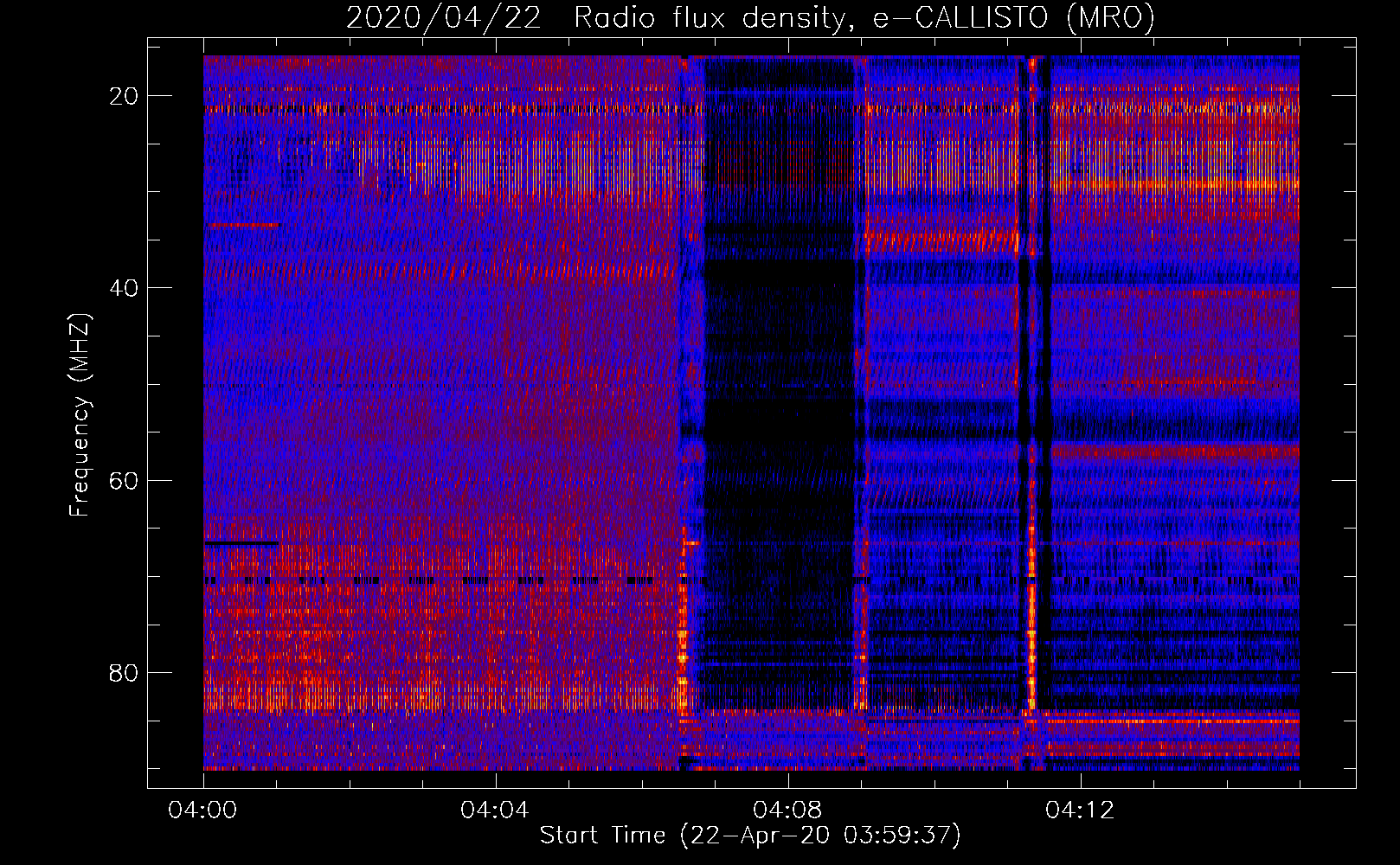The image size is (1400, 865).
Task: Click the plot title '2020/04/22 Radio flux density, e-CALLISTO (MRO)'
Action: [750, 17]
